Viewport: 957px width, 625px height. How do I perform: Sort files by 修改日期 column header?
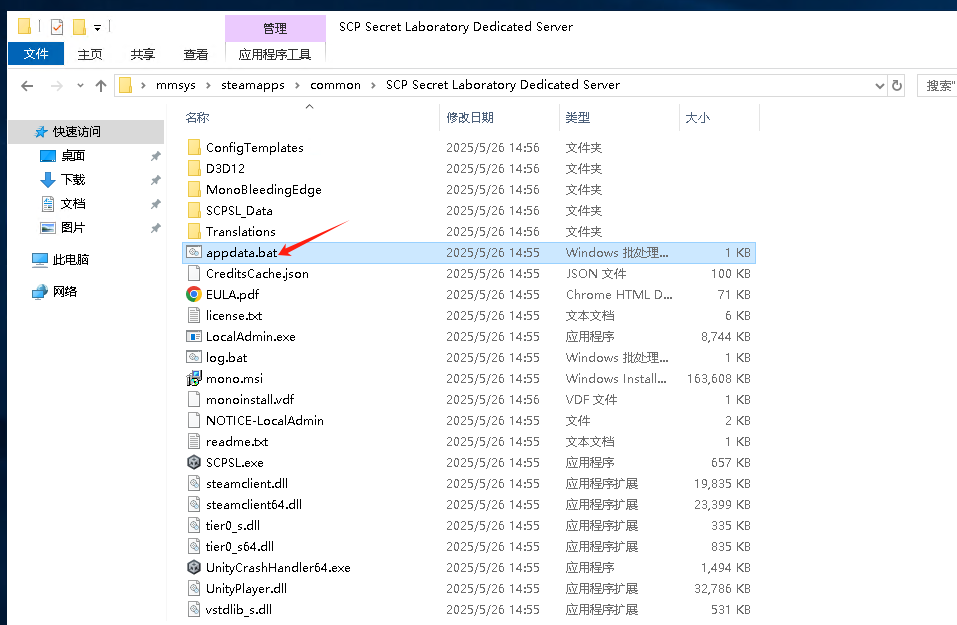pos(499,117)
